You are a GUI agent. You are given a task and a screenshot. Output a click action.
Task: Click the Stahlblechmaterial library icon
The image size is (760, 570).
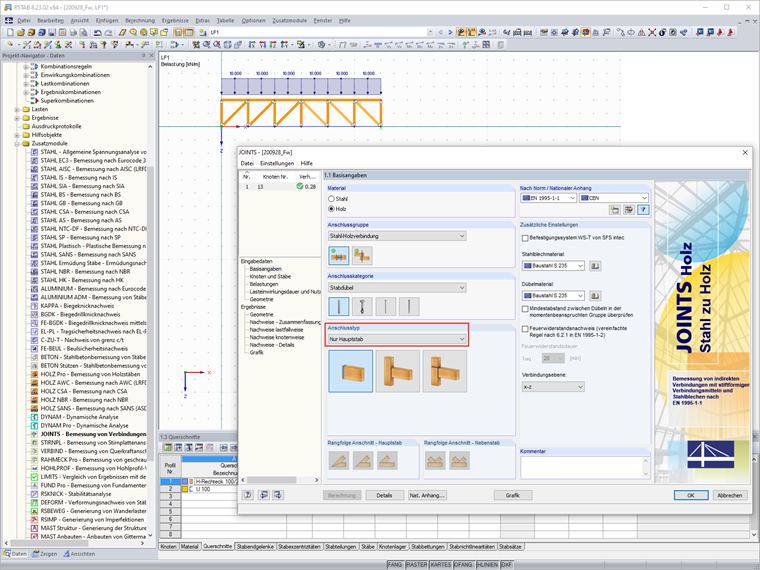(x=595, y=266)
